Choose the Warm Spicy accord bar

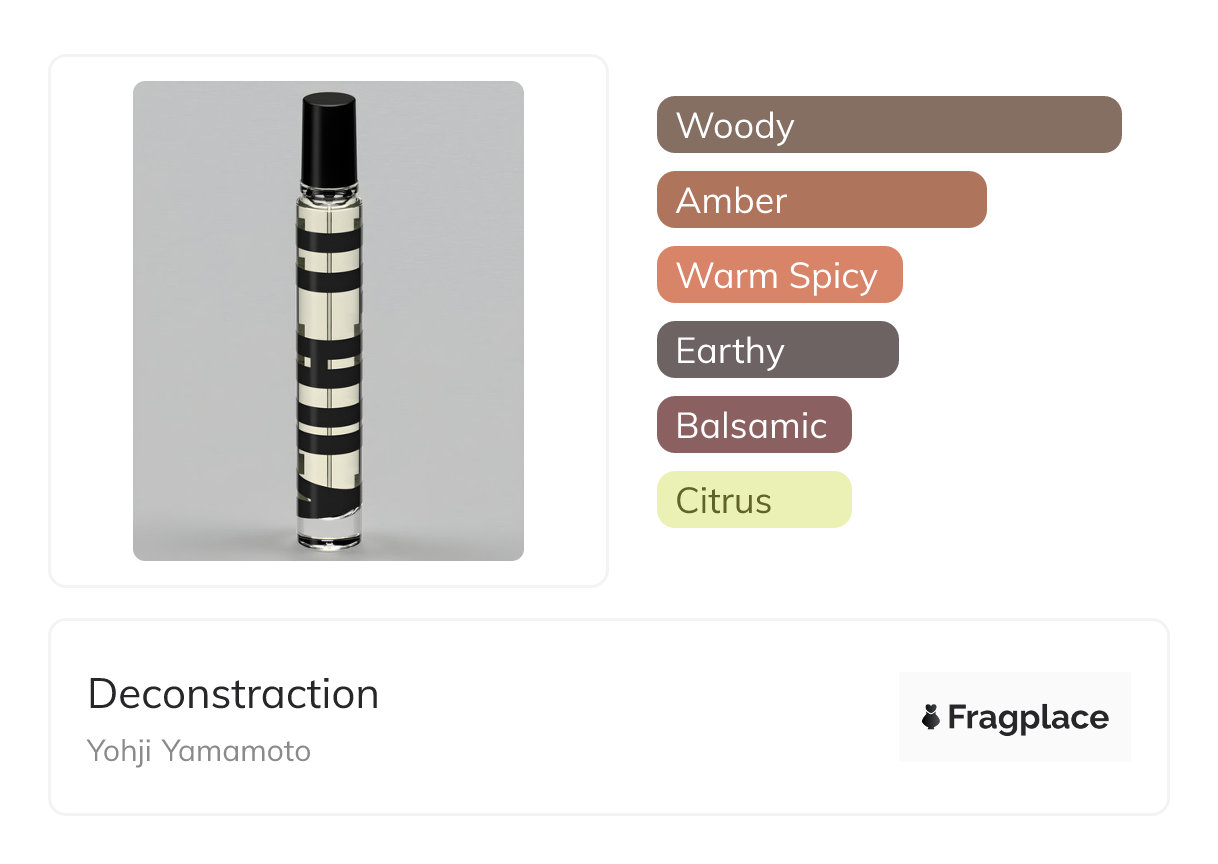click(779, 275)
